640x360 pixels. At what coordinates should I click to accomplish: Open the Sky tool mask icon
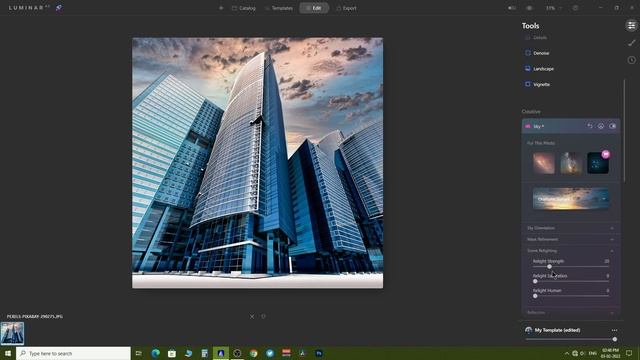coord(601,126)
